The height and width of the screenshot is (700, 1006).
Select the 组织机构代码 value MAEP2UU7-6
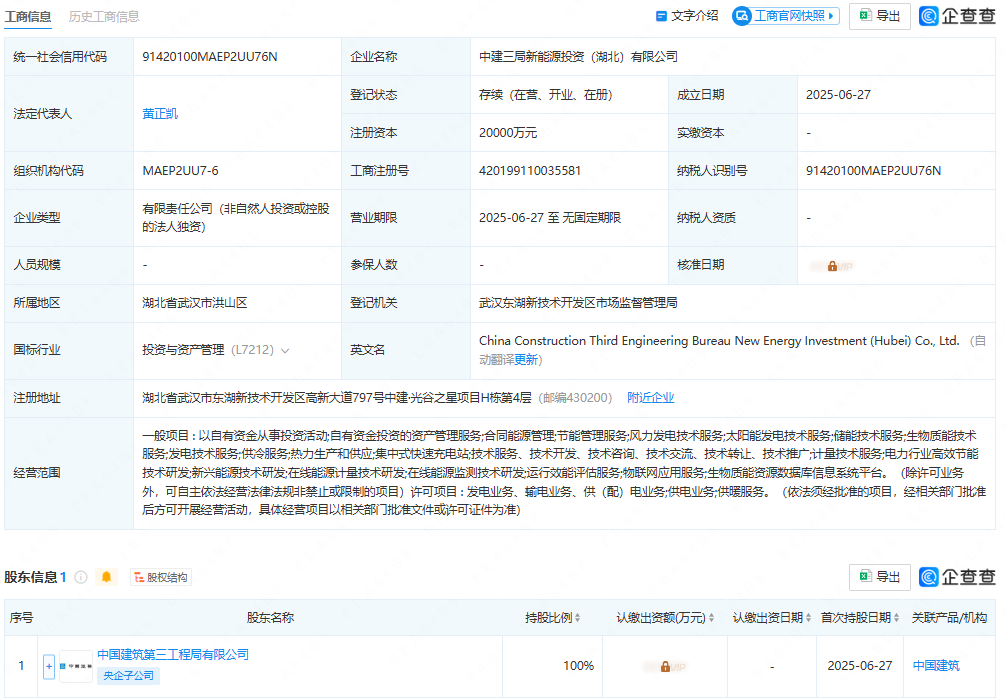(x=180, y=171)
